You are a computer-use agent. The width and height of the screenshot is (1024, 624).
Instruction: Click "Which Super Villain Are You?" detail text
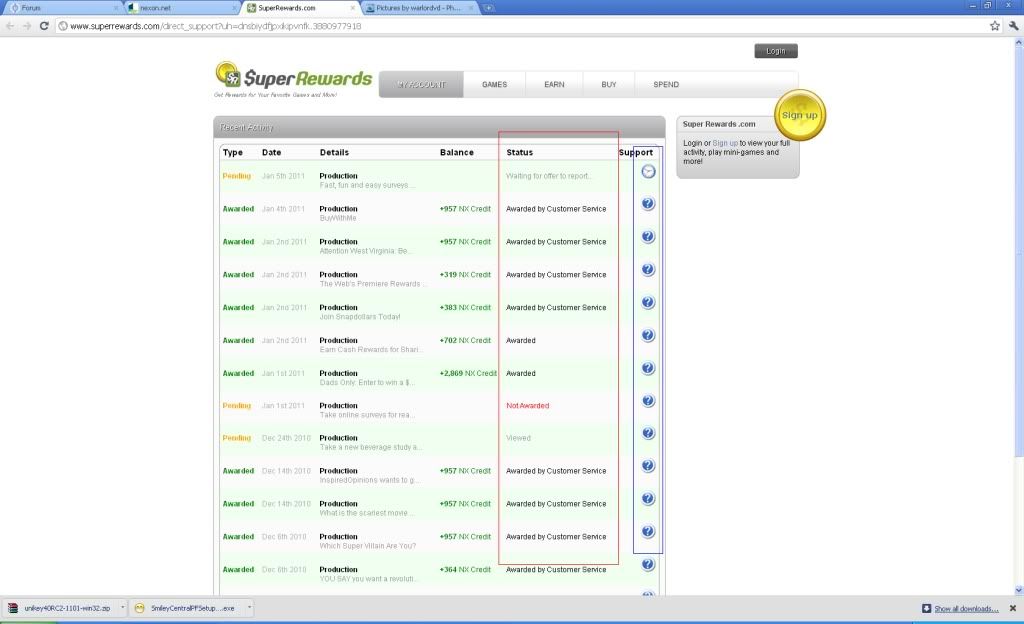click(x=368, y=546)
